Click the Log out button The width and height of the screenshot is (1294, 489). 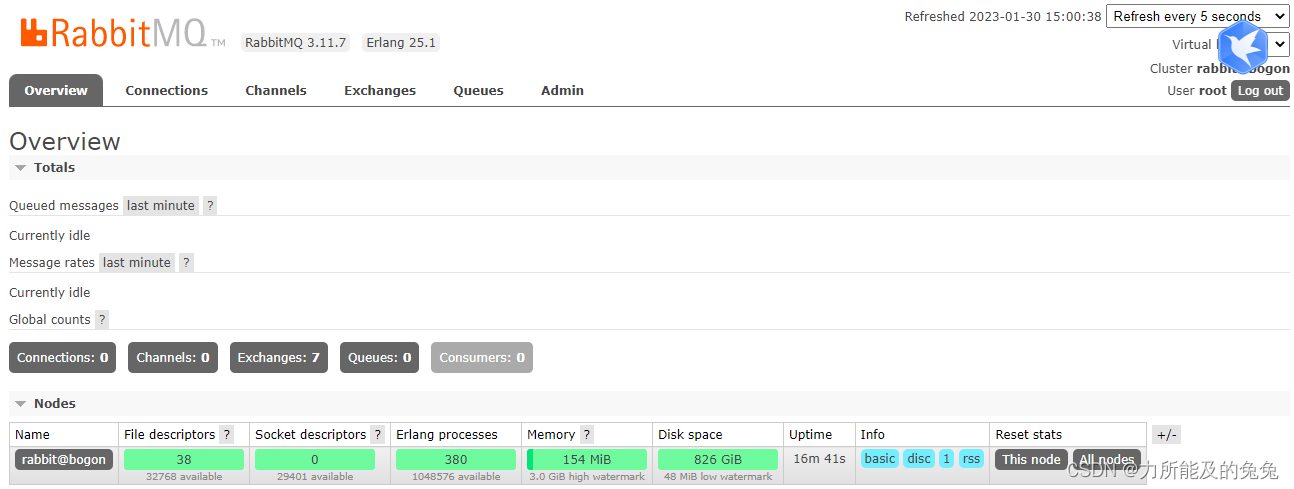pos(1260,90)
